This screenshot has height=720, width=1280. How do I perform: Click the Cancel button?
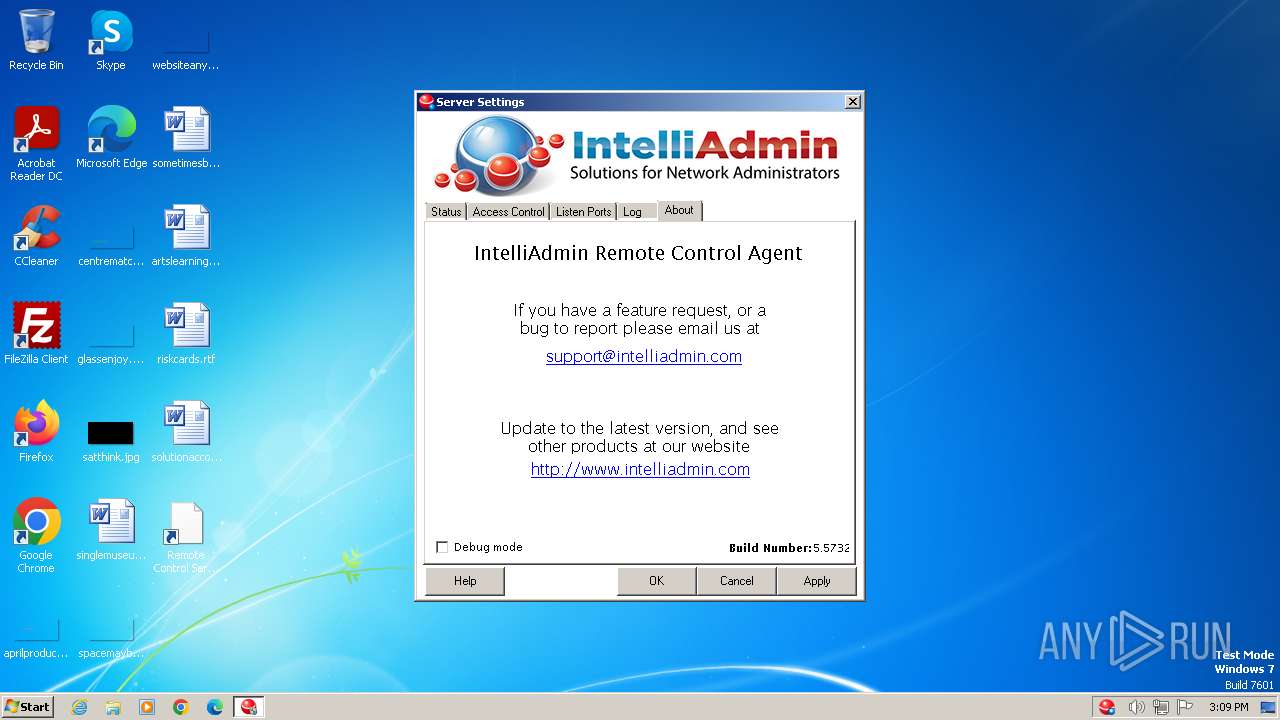pos(737,581)
